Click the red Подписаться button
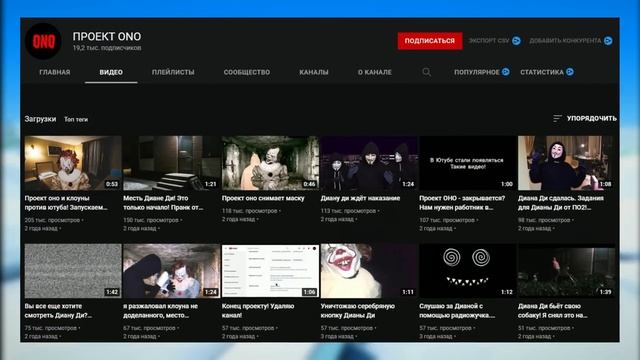This screenshot has height=360, width=640. pyautogui.click(x=430, y=41)
